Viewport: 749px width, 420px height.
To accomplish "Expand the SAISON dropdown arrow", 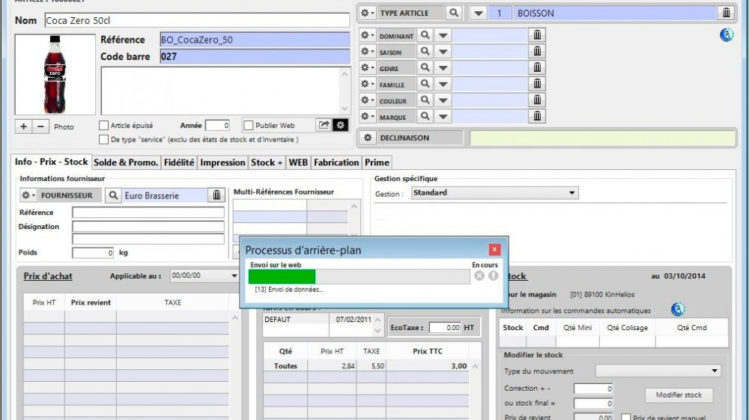I will coord(443,52).
